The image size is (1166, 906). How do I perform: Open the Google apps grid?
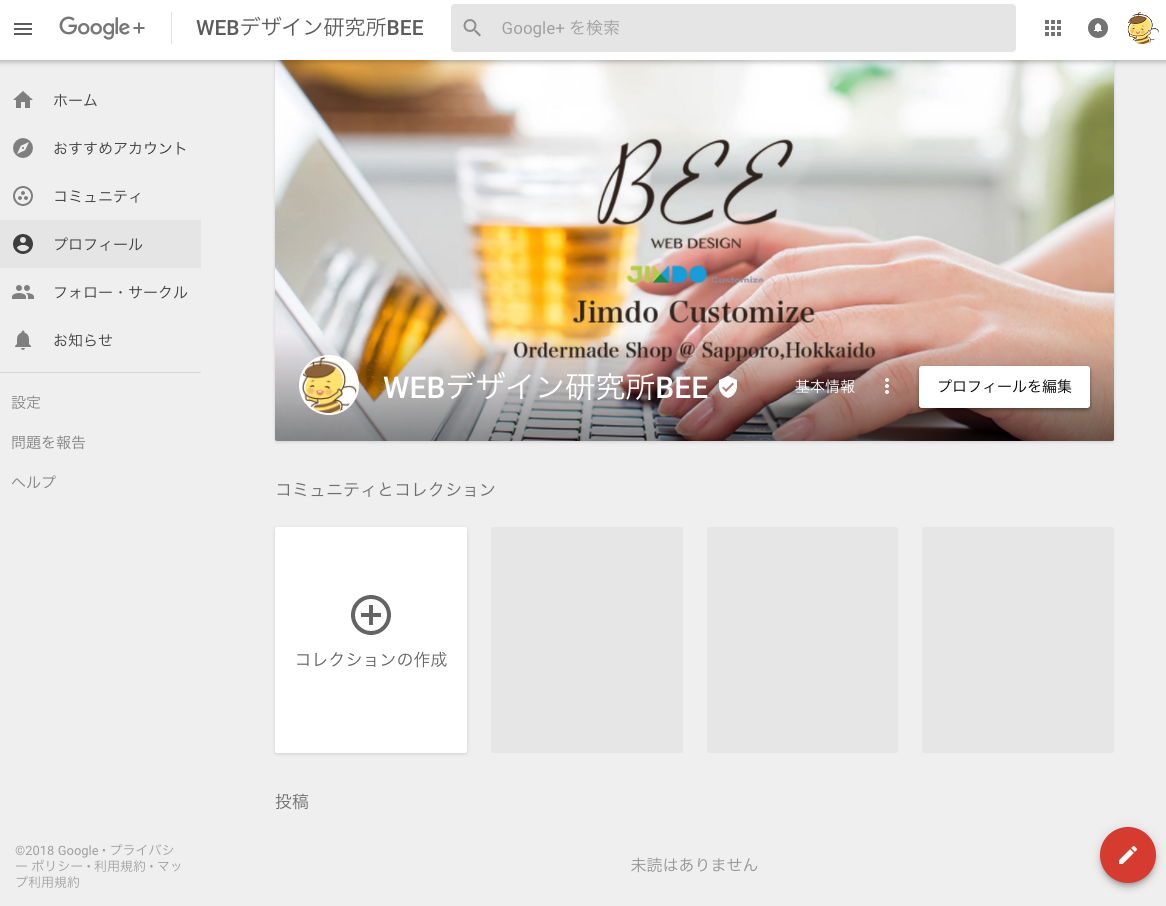tap(1052, 28)
